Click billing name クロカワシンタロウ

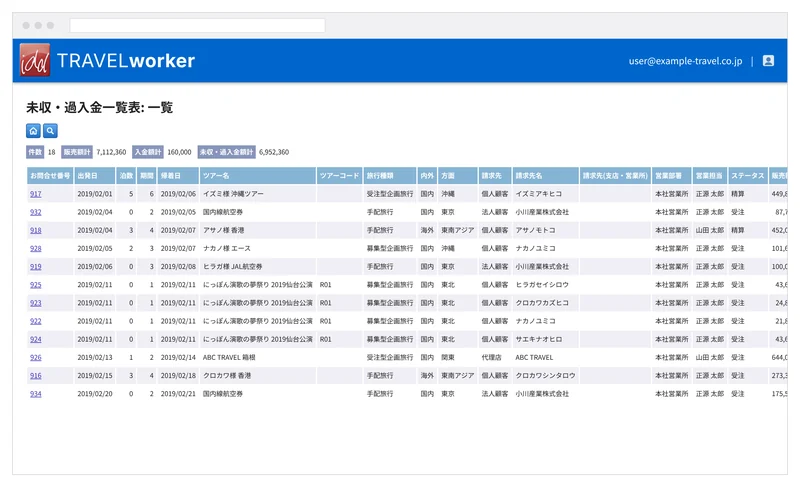[x=545, y=376]
